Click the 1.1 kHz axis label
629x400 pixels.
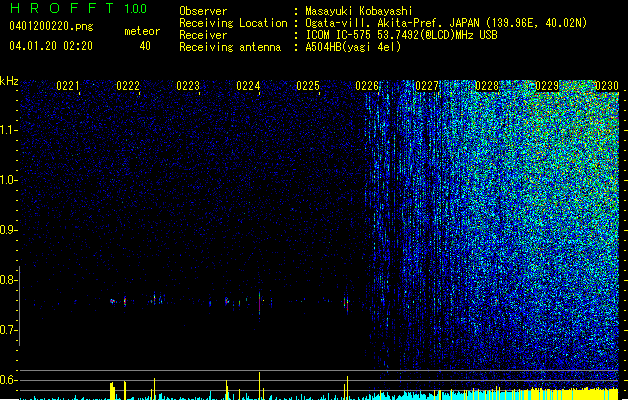pos(8,130)
